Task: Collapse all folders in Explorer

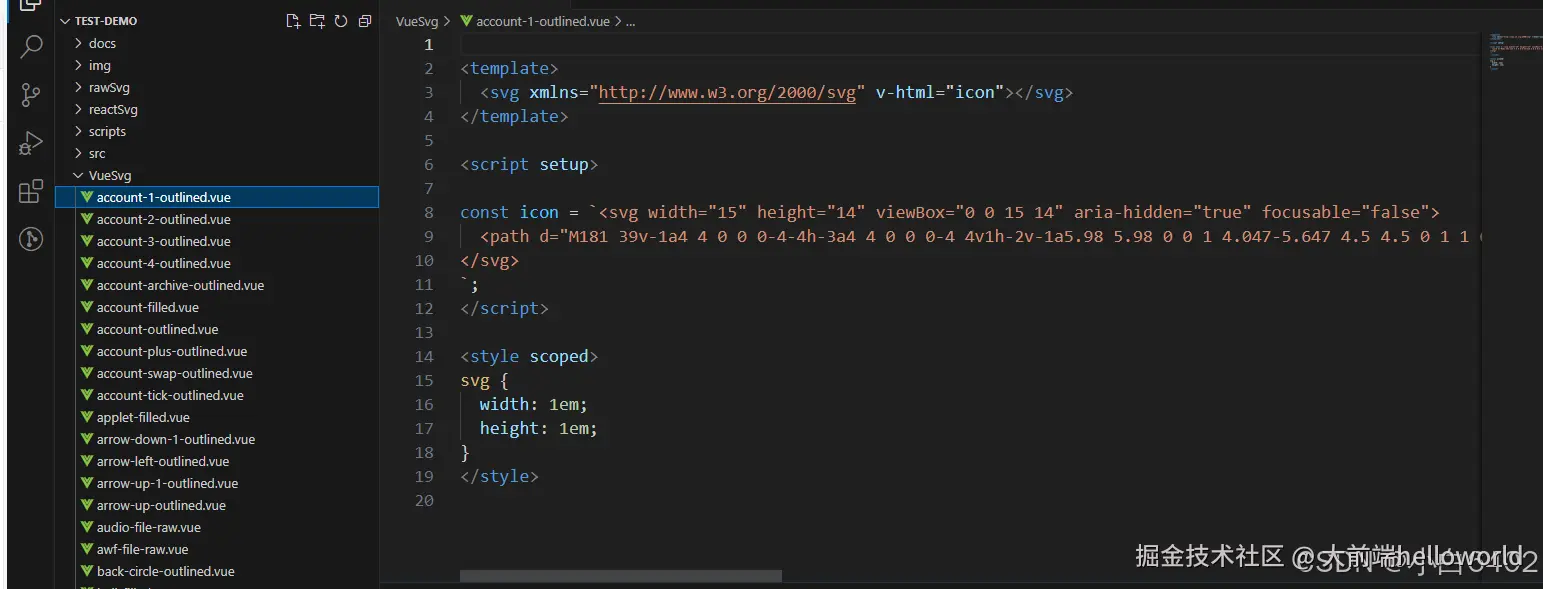Action: [x=365, y=21]
